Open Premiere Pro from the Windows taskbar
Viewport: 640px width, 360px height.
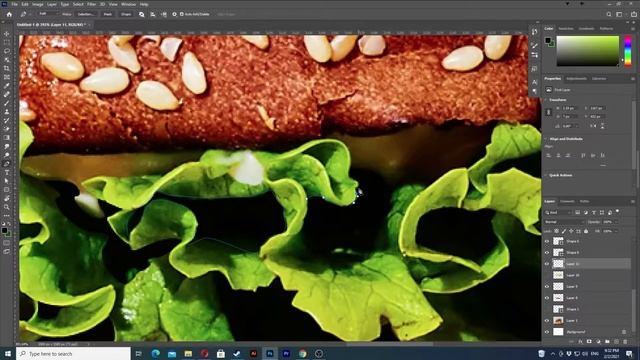click(286, 353)
